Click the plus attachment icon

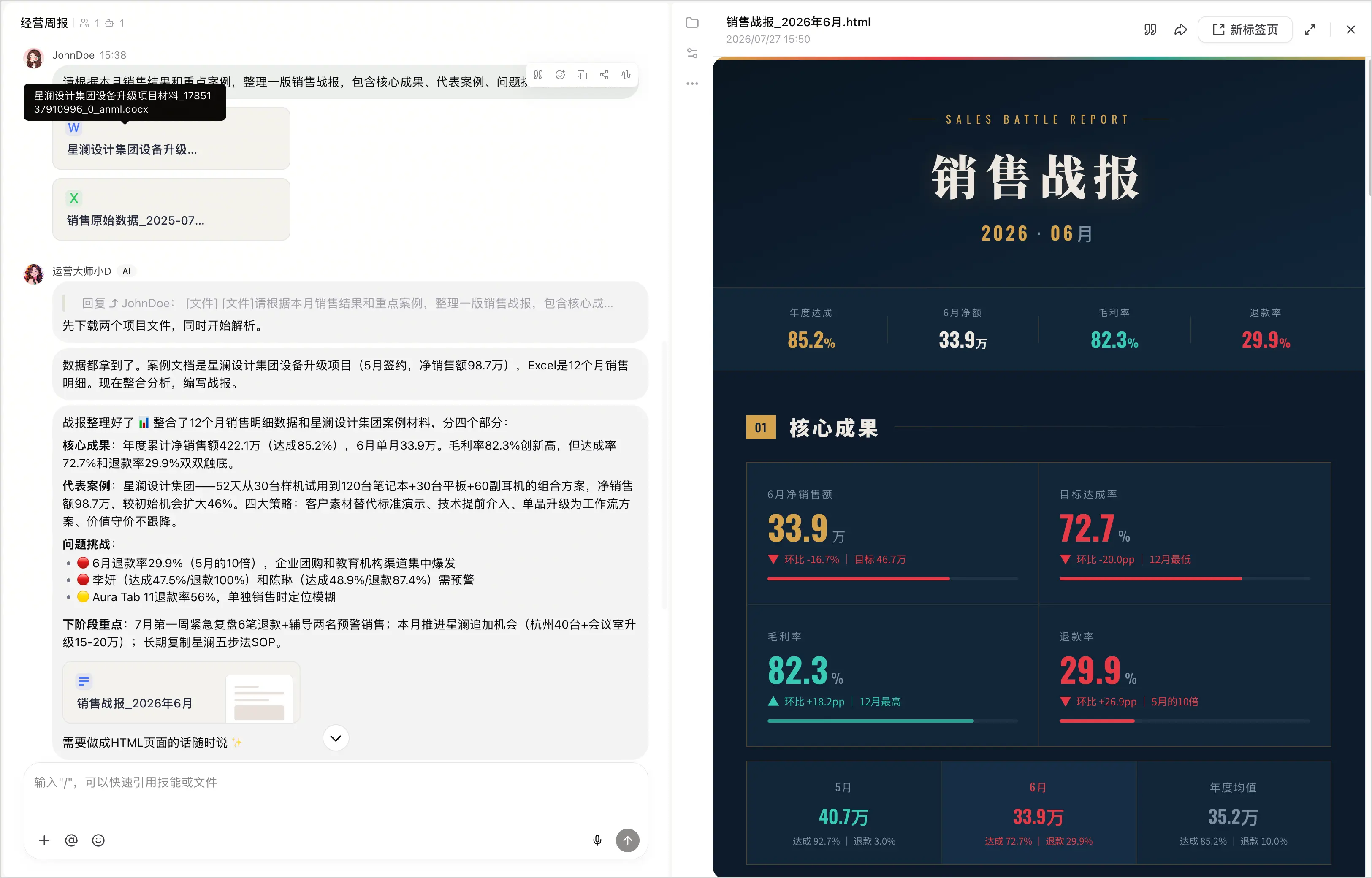point(44,840)
